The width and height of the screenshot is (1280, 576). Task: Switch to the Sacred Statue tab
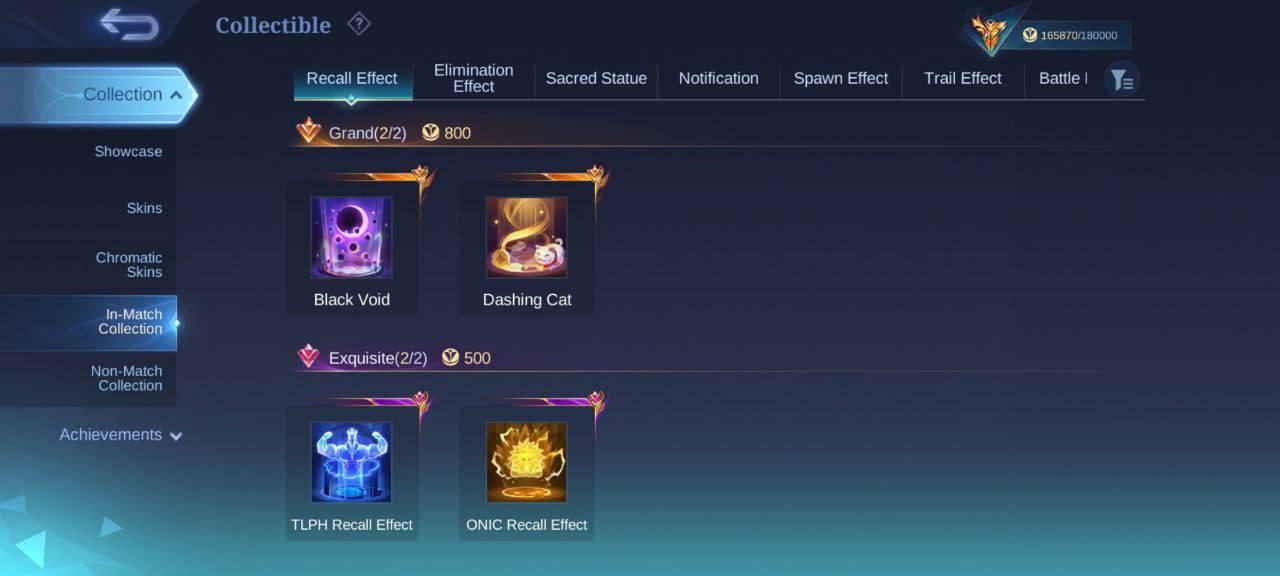(596, 78)
